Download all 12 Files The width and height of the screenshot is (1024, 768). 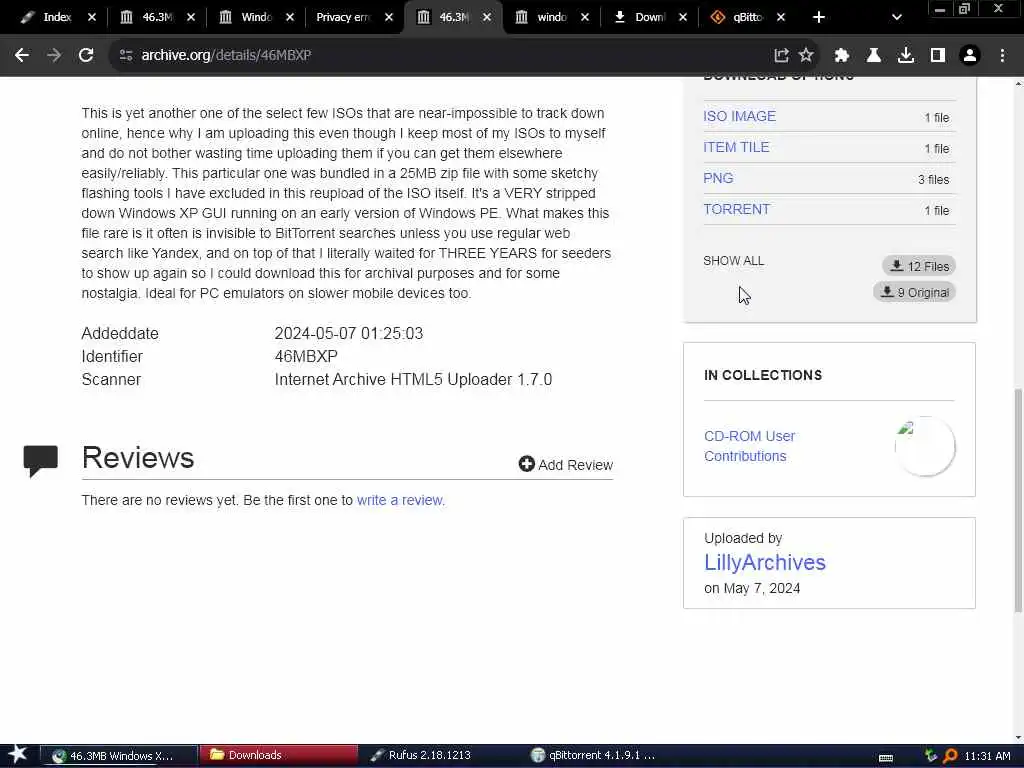[x=920, y=266]
